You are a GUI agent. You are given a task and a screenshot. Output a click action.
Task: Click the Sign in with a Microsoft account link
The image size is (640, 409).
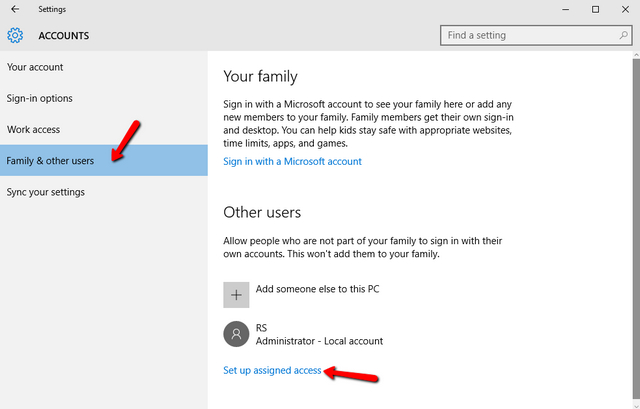point(292,161)
